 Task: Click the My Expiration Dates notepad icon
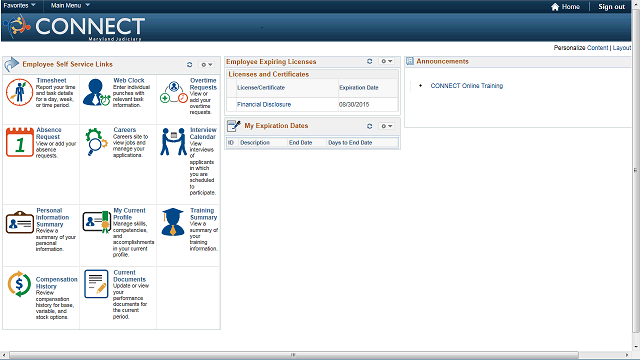(234, 126)
